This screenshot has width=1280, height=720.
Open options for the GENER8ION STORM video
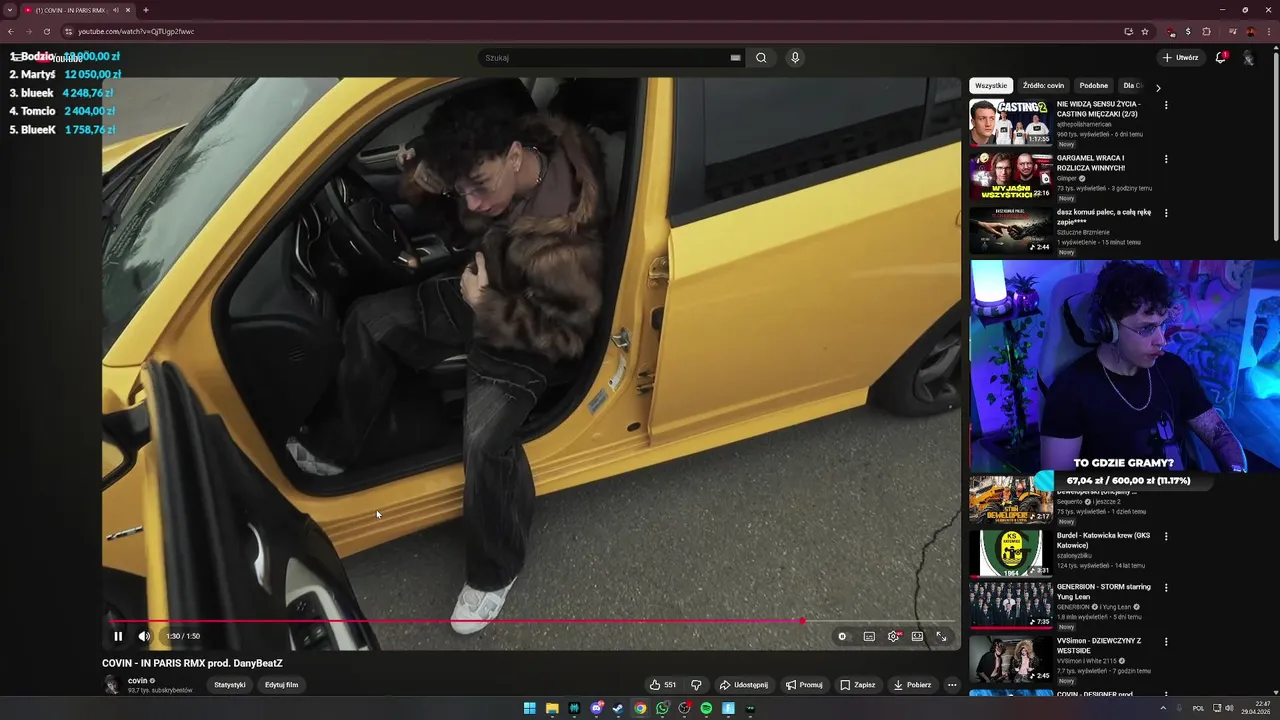tap(1166, 588)
